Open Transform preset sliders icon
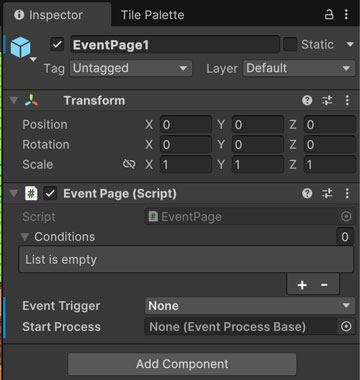 tap(327, 100)
